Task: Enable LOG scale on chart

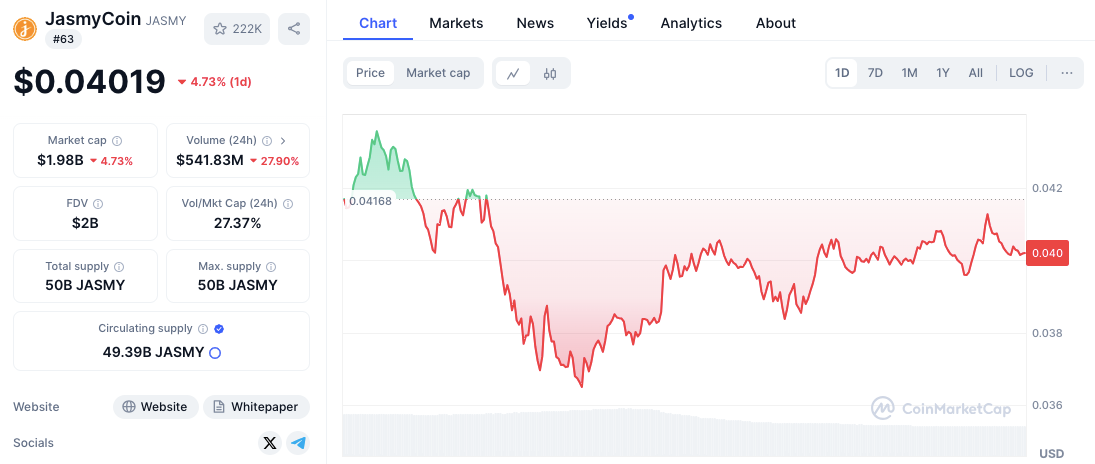Action: pyautogui.click(x=1021, y=73)
